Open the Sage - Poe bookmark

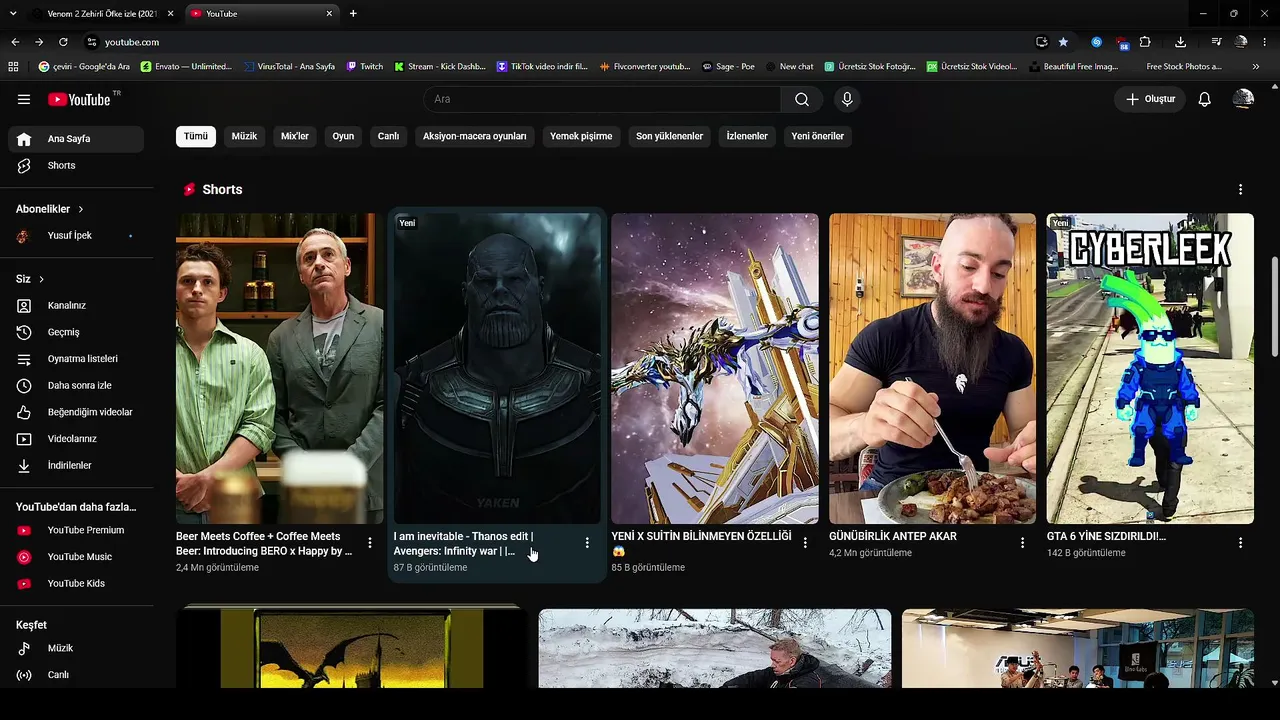click(x=728, y=66)
